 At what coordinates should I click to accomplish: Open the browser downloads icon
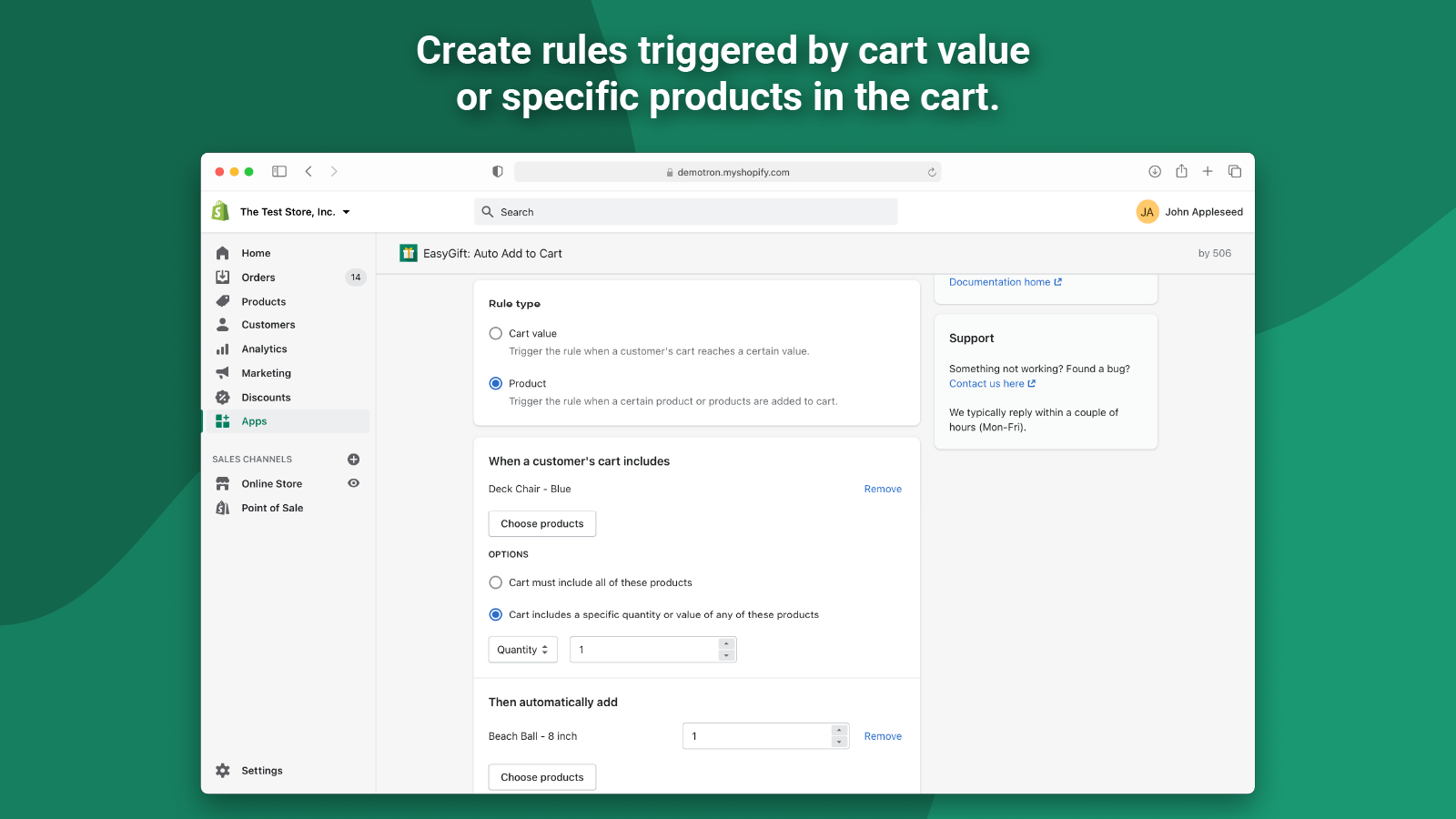[x=1155, y=171]
